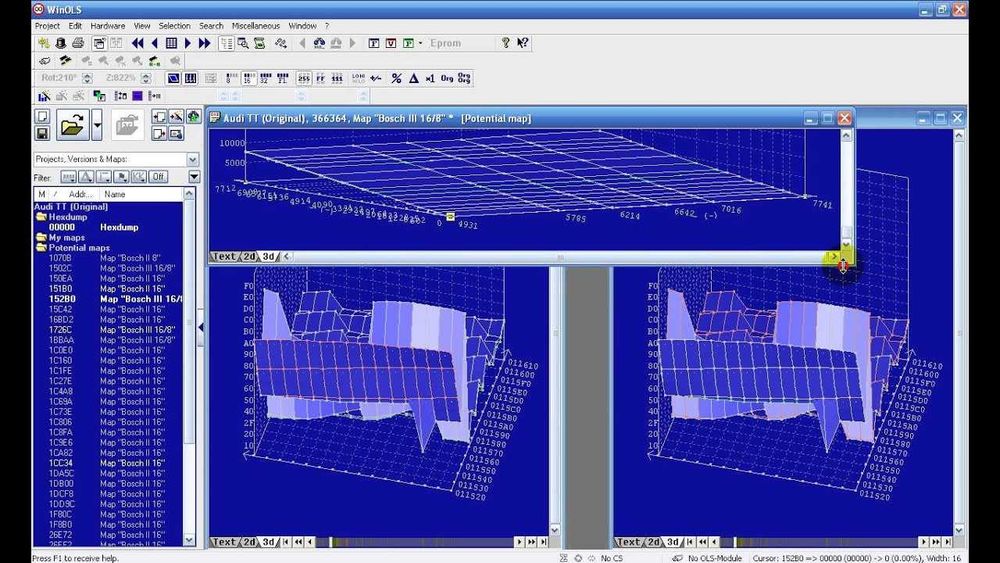Viewport: 1000px width, 563px height.
Task: Click the solid blue square icon
Action: (137, 96)
